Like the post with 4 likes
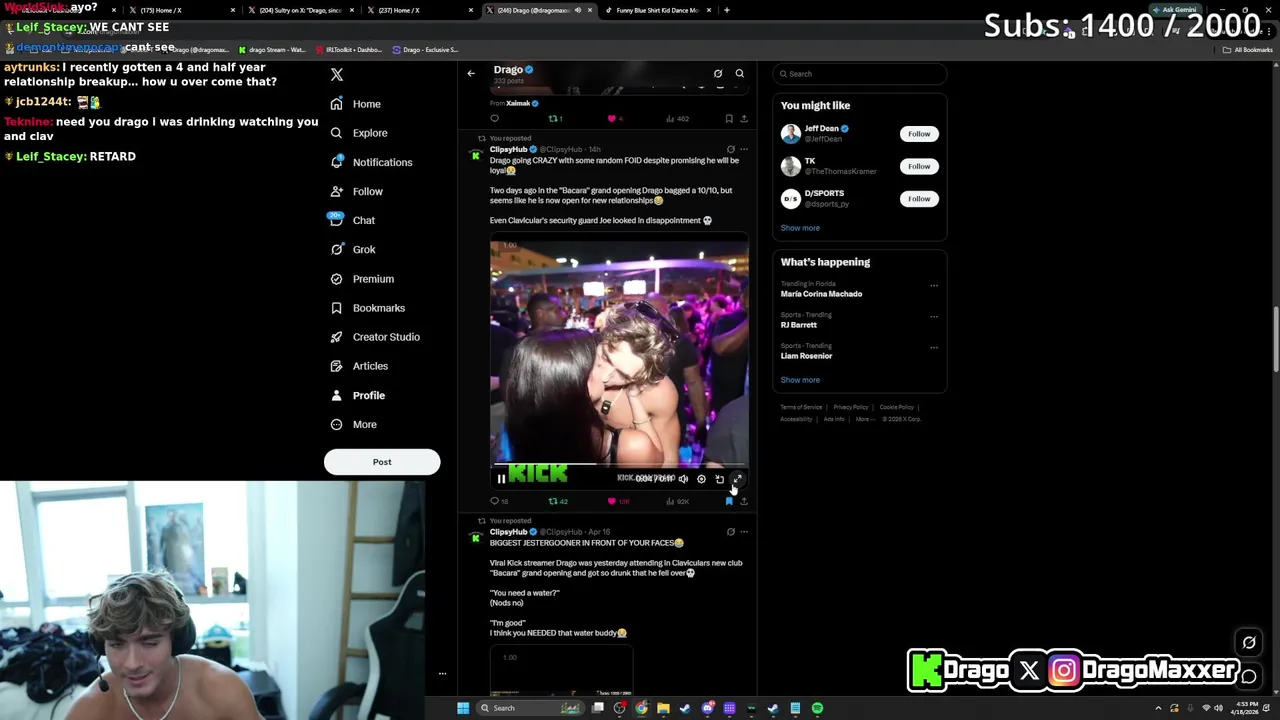This screenshot has height=720, width=1280. click(615, 119)
